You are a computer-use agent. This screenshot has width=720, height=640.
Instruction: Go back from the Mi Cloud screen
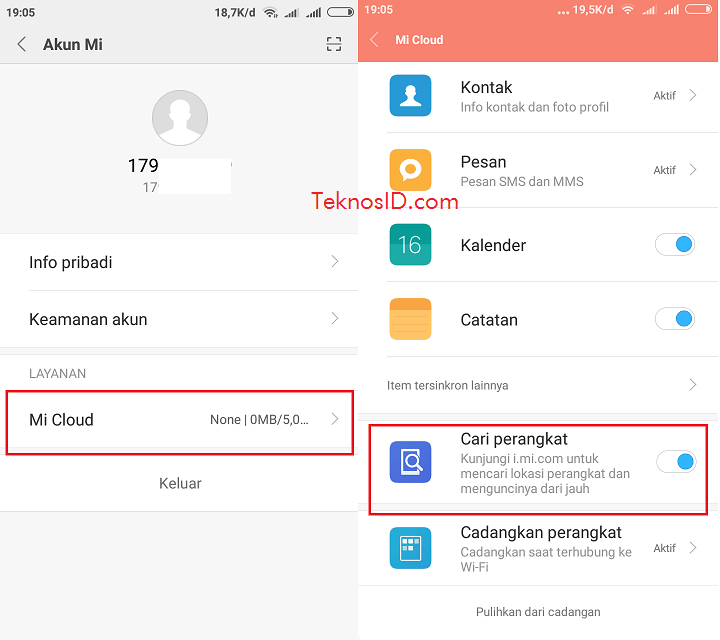click(x=374, y=40)
